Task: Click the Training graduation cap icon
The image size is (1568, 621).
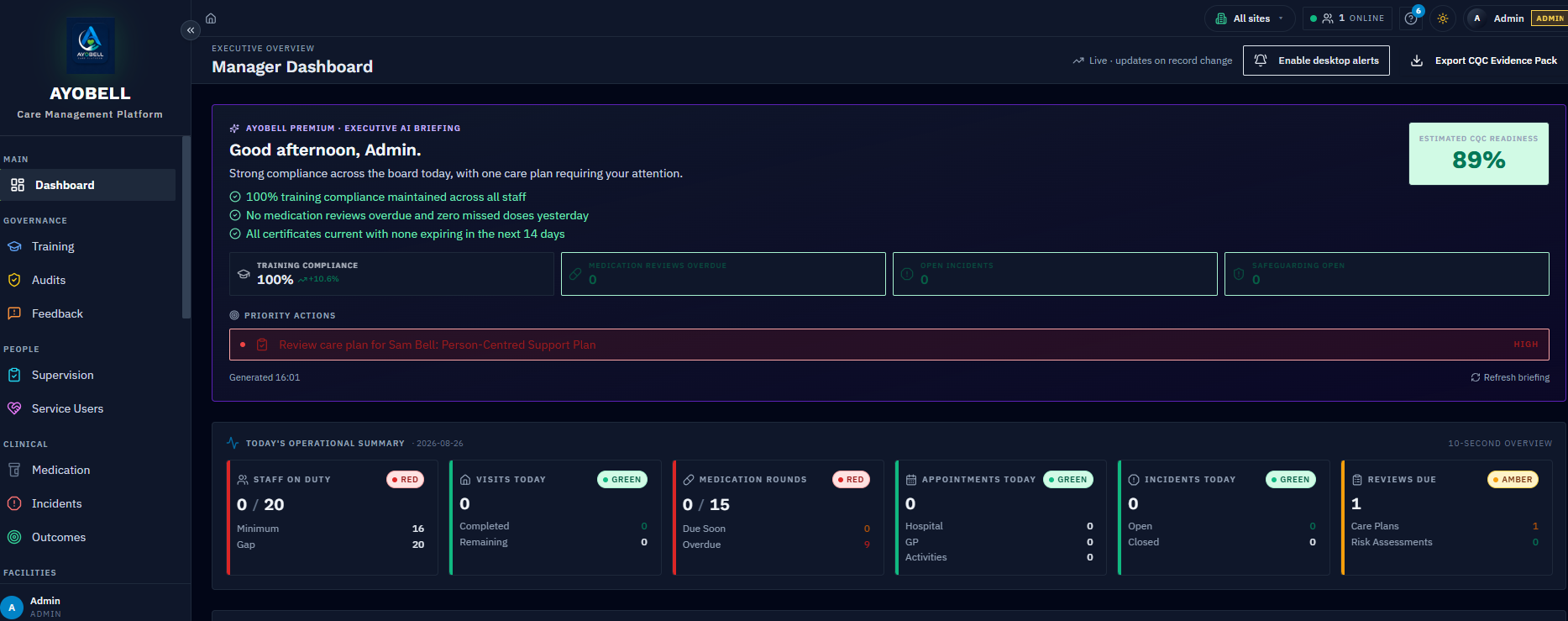Action: (14, 246)
